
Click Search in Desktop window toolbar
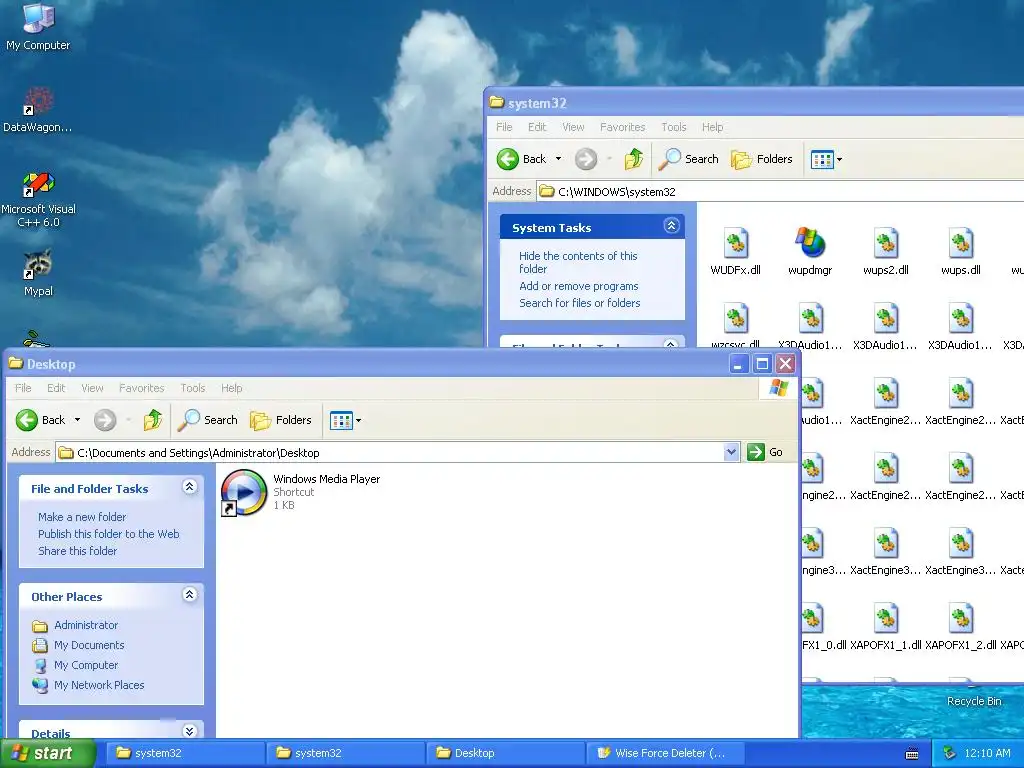coord(208,420)
